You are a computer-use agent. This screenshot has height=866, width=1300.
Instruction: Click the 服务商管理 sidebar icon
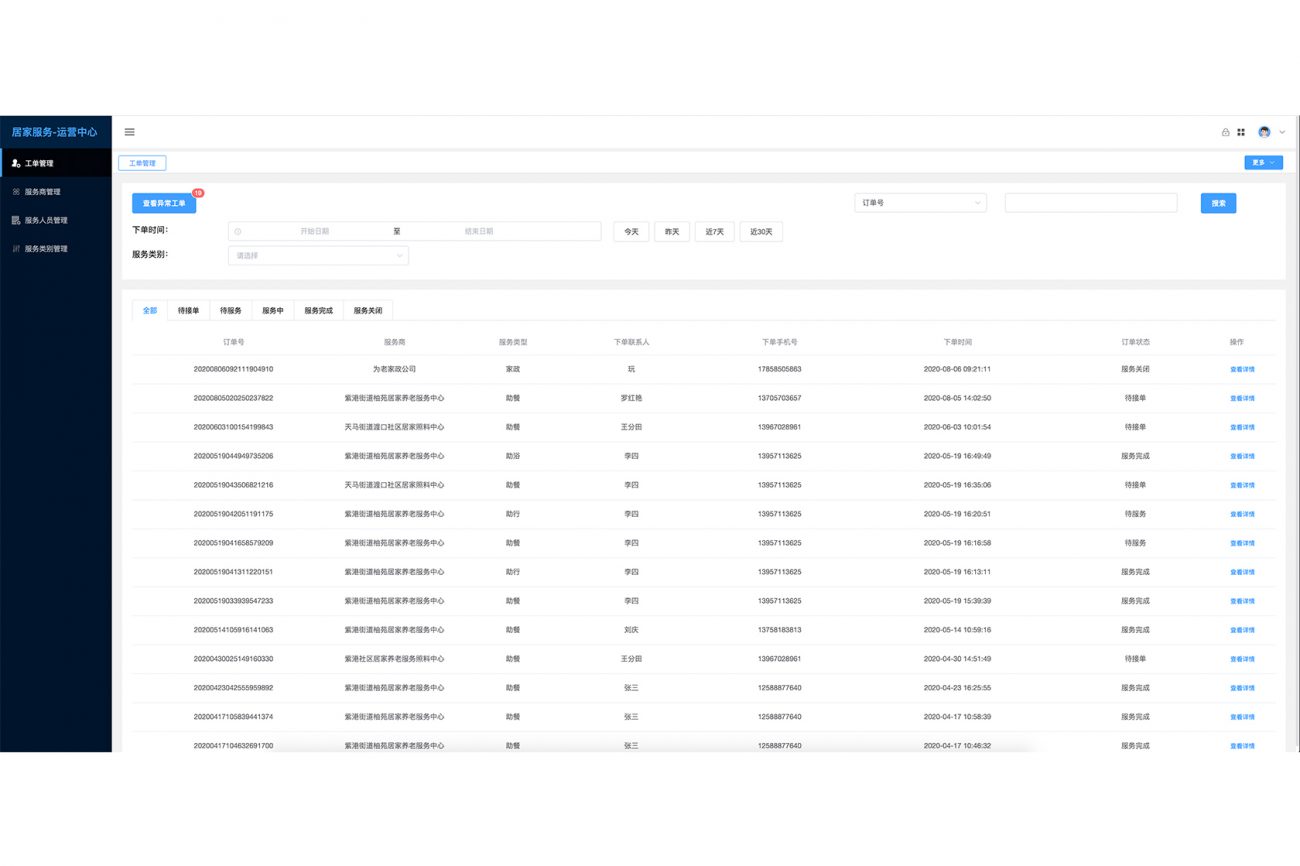pyautogui.click(x=16, y=192)
